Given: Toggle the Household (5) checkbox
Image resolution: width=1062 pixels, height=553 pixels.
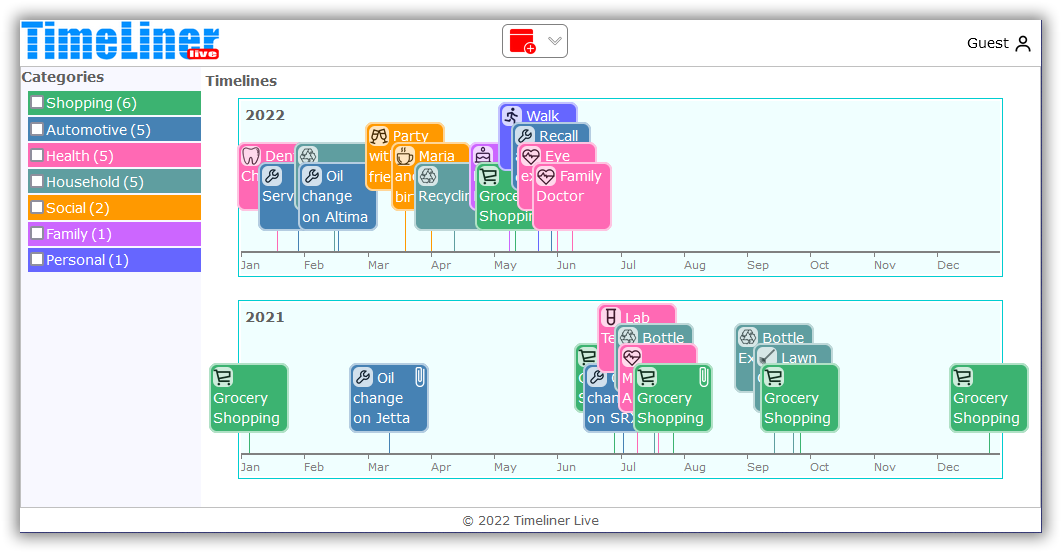Looking at the screenshot, I should [x=37, y=181].
